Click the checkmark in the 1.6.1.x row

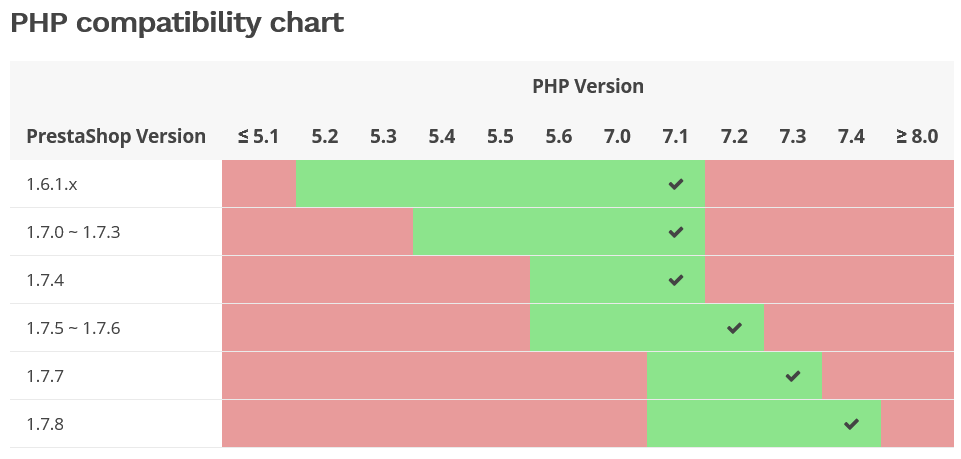[x=676, y=184]
